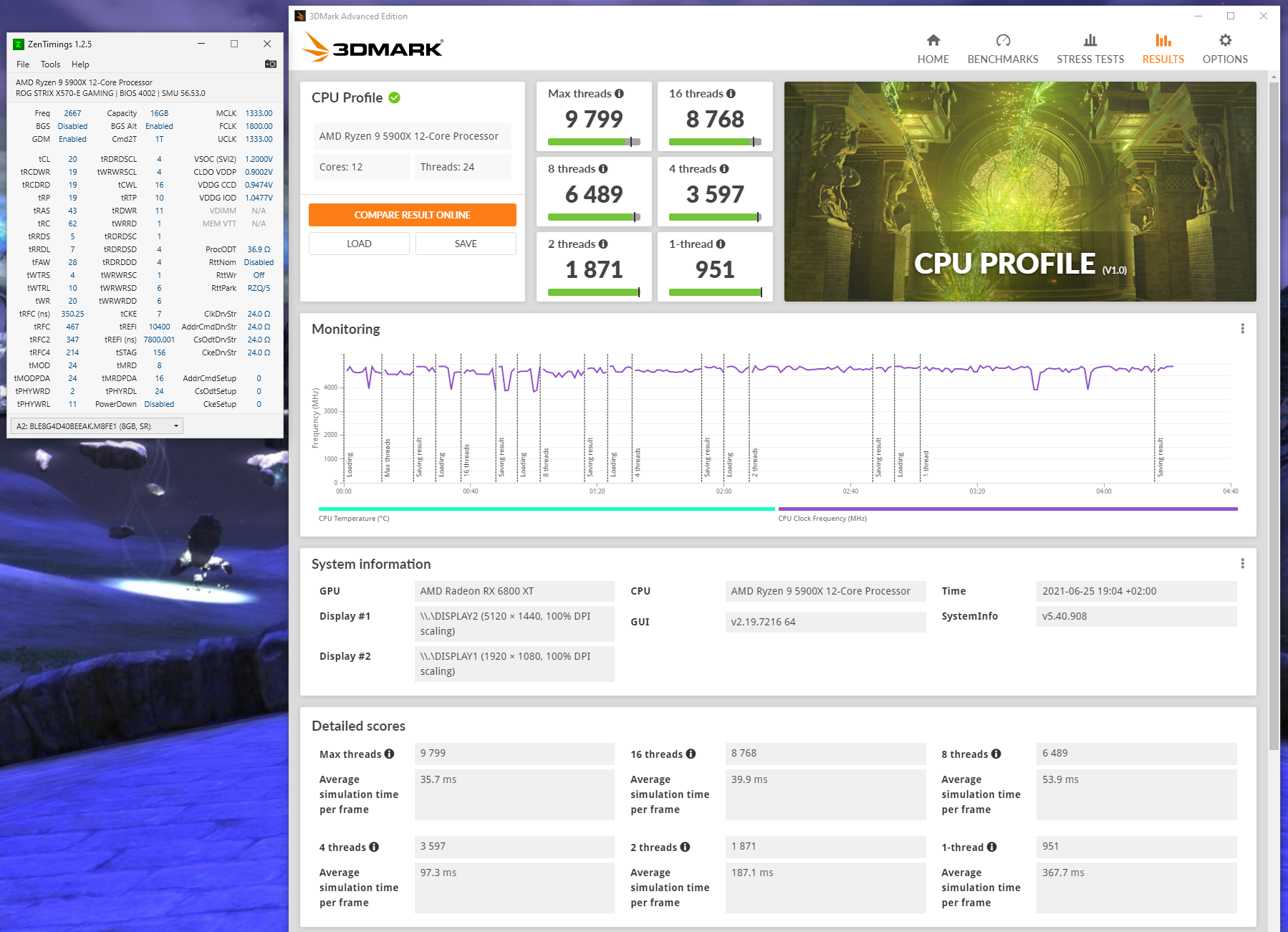Click the 8 threads info icon in score card
Viewport: 1288px width, 932px height.
(x=603, y=169)
